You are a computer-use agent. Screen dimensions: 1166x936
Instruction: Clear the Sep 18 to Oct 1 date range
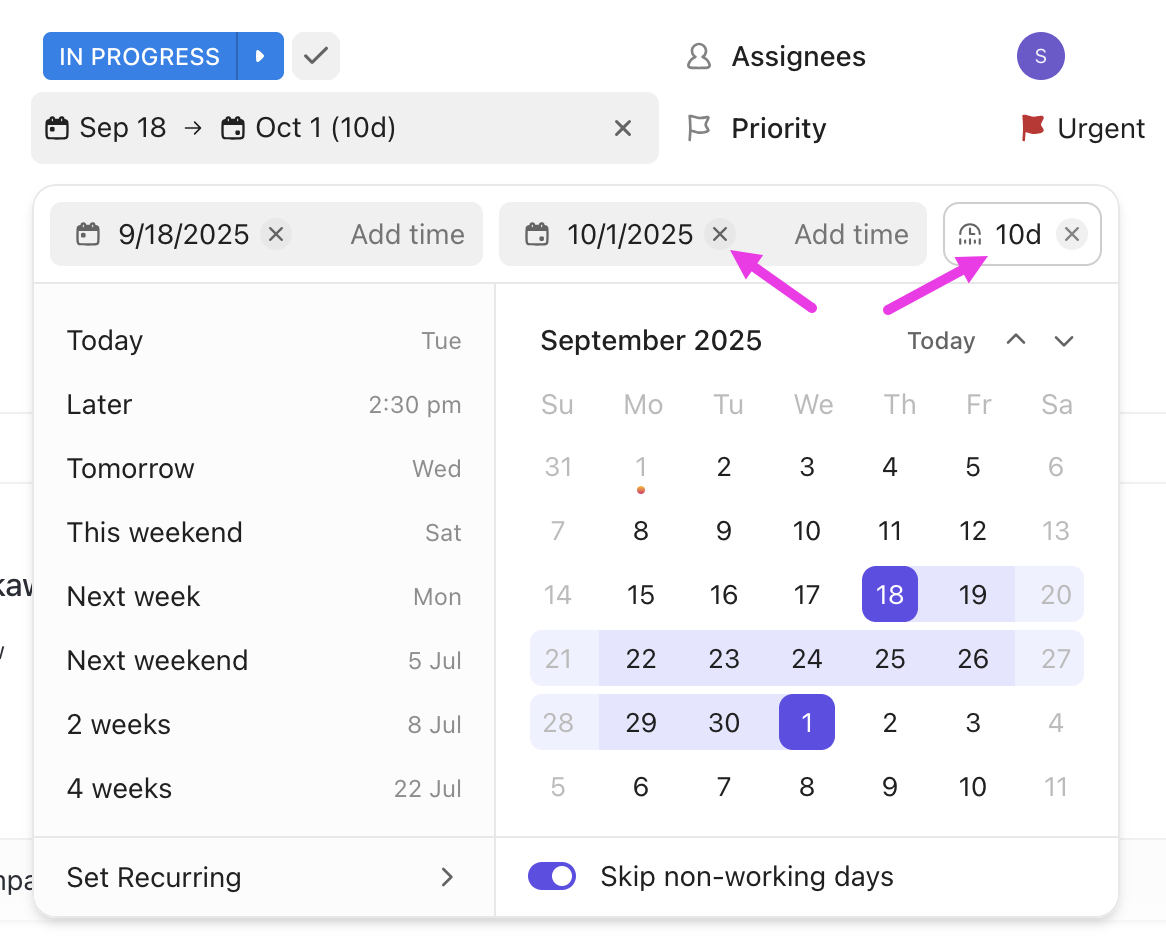click(622, 128)
